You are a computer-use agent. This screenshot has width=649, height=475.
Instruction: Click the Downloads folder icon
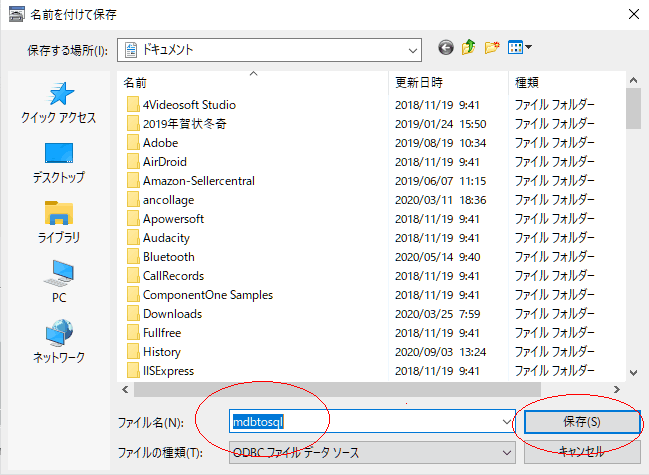click(x=133, y=314)
